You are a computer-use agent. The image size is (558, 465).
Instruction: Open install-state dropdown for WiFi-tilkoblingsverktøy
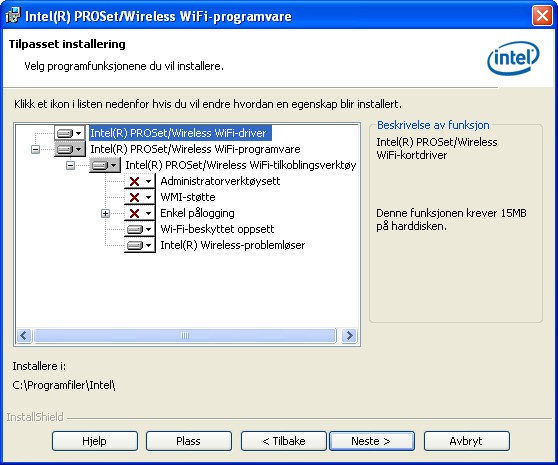click(105, 165)
